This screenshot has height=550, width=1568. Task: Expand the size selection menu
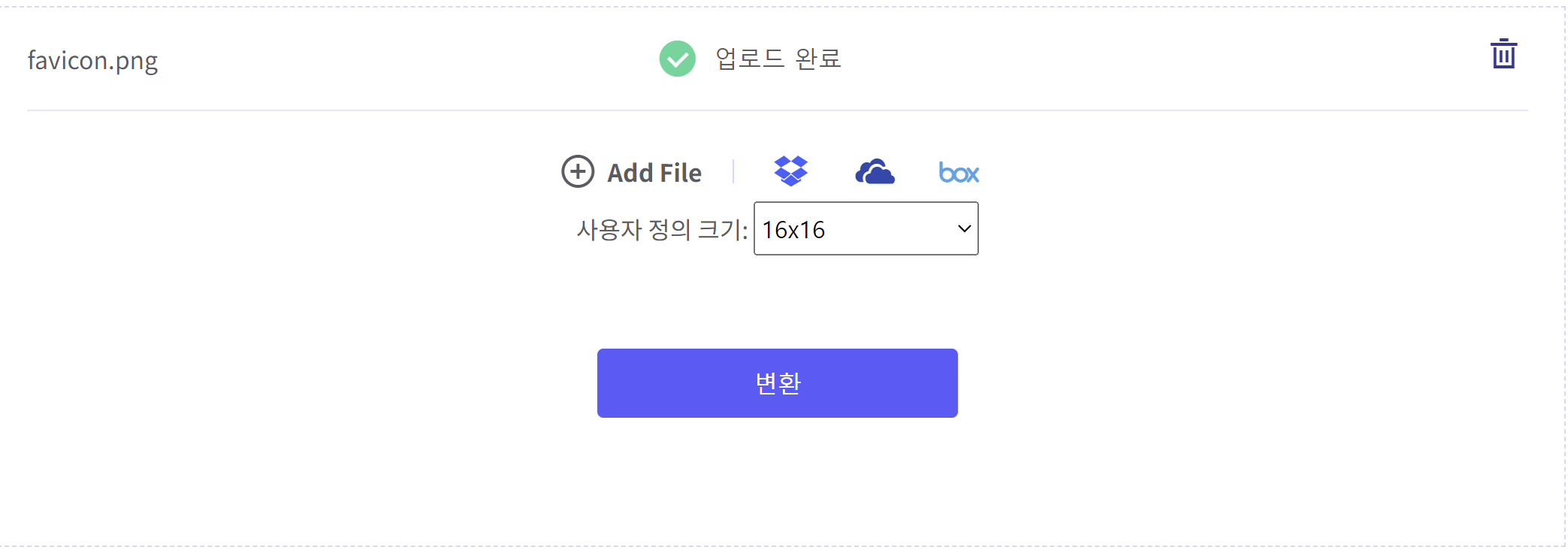(x=865, y=229)
